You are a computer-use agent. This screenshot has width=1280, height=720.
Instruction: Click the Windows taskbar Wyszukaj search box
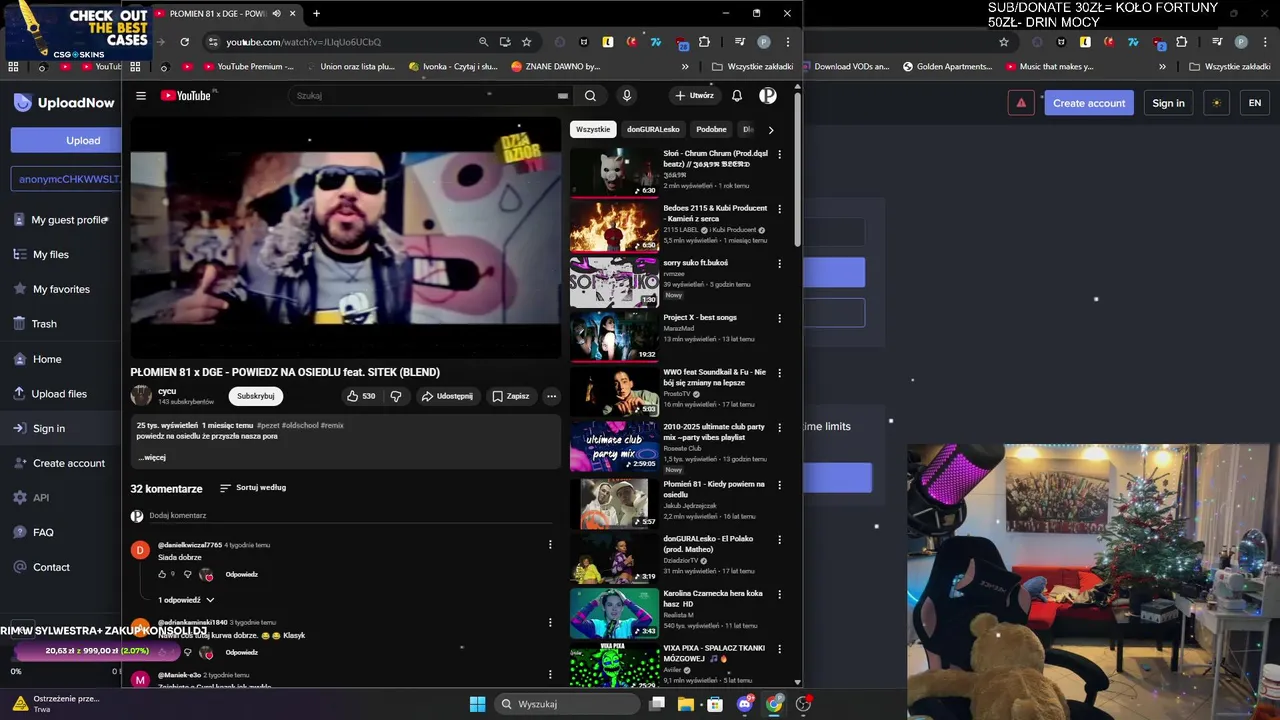567,704
